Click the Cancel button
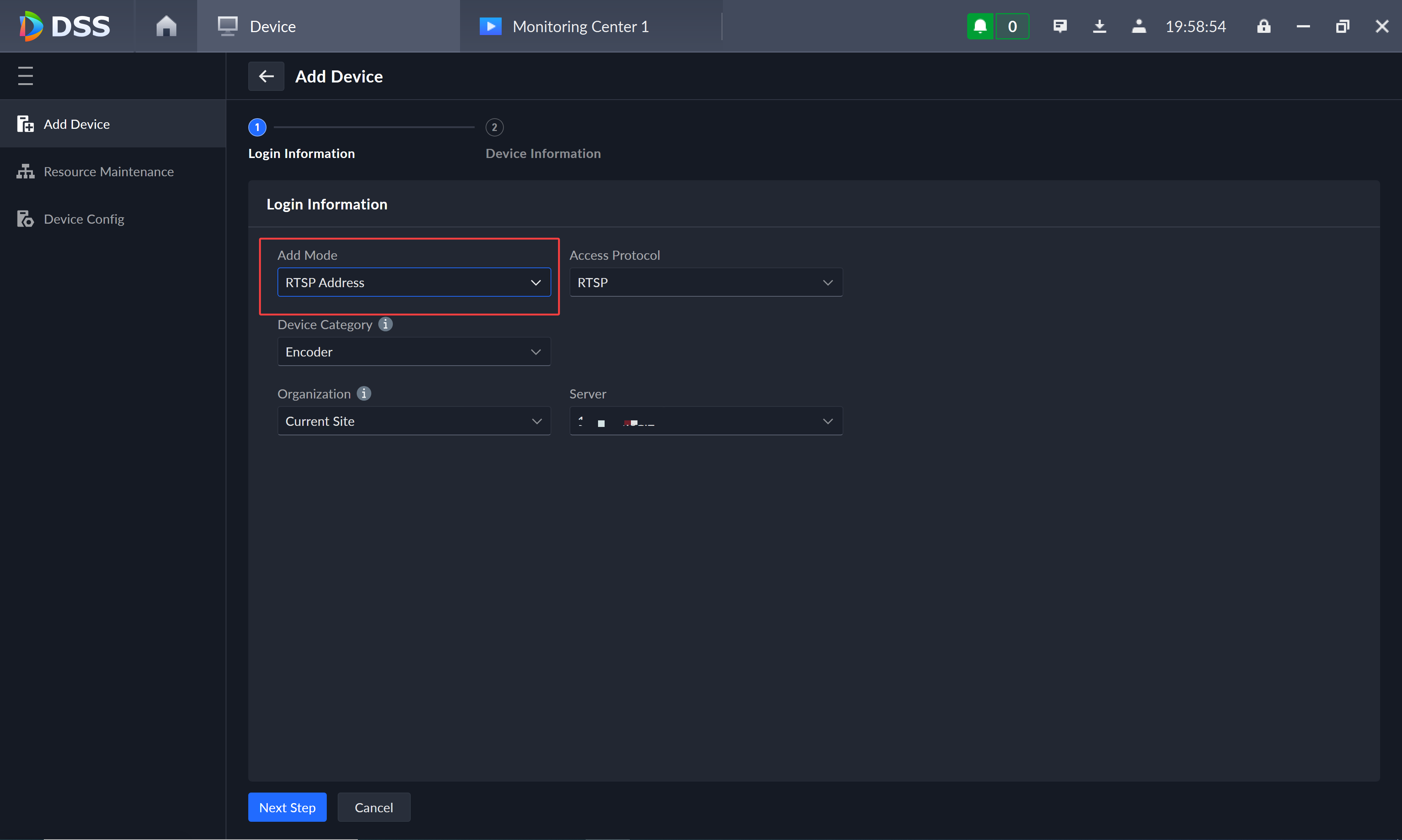This screenshot has height=840, width=1402. 374,807
